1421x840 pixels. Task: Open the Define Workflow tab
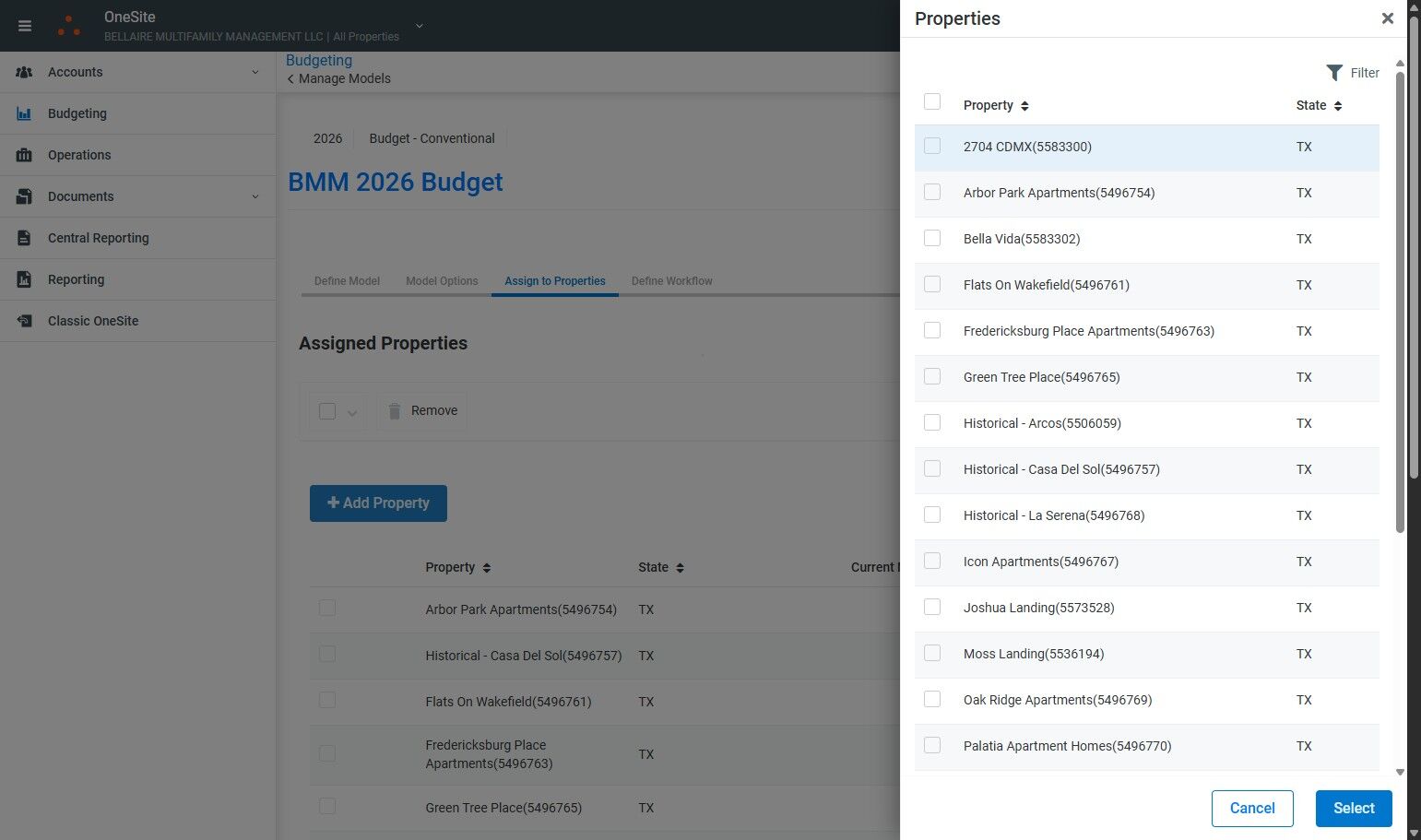coord(671,281)
